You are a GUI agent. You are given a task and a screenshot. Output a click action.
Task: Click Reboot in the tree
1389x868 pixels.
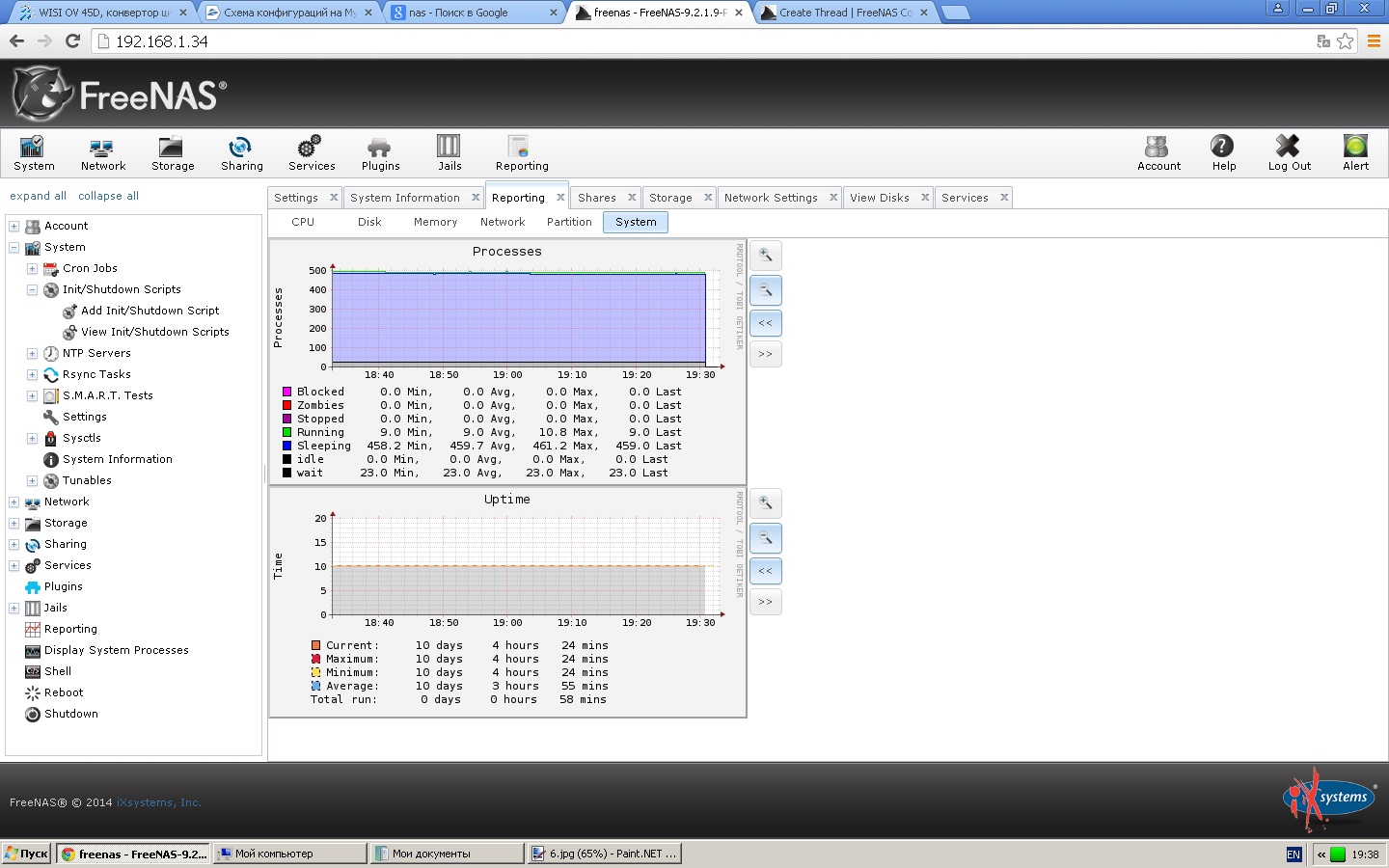(x=63, y=692)
